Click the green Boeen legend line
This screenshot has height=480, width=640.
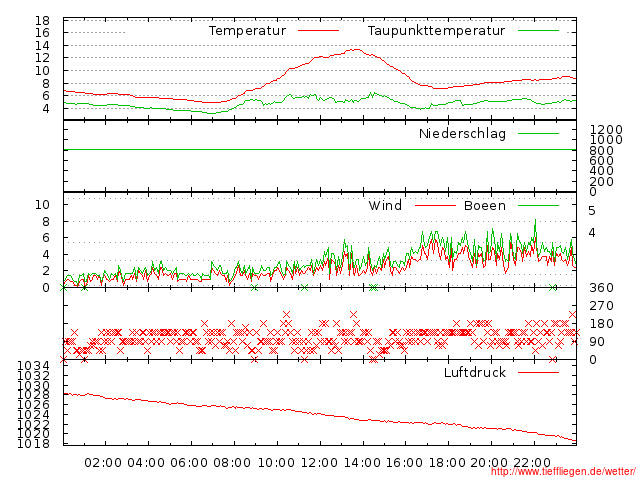click(x=538, y=205)
